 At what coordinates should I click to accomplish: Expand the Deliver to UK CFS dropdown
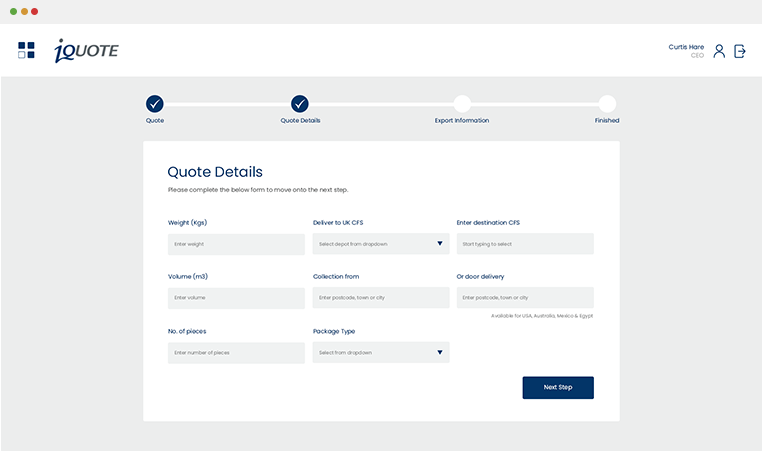tap(380, 244)
